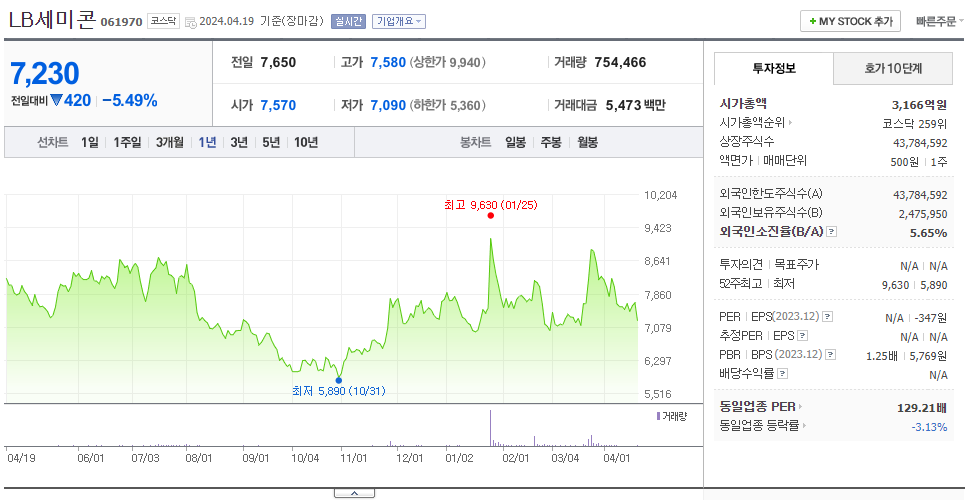Select the 1년 line chart period
Image resolution: width=968 pixels, height=500 pixels.
pyautogui.click(x=207, y=143)
